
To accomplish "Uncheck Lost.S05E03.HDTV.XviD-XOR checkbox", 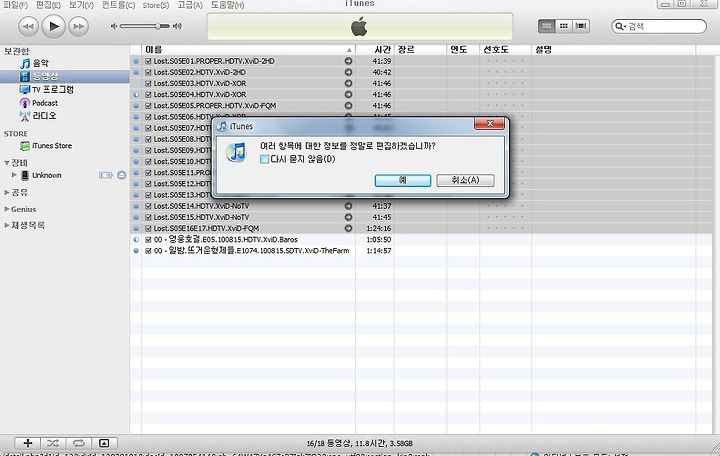I will click(x=148, y=83).
